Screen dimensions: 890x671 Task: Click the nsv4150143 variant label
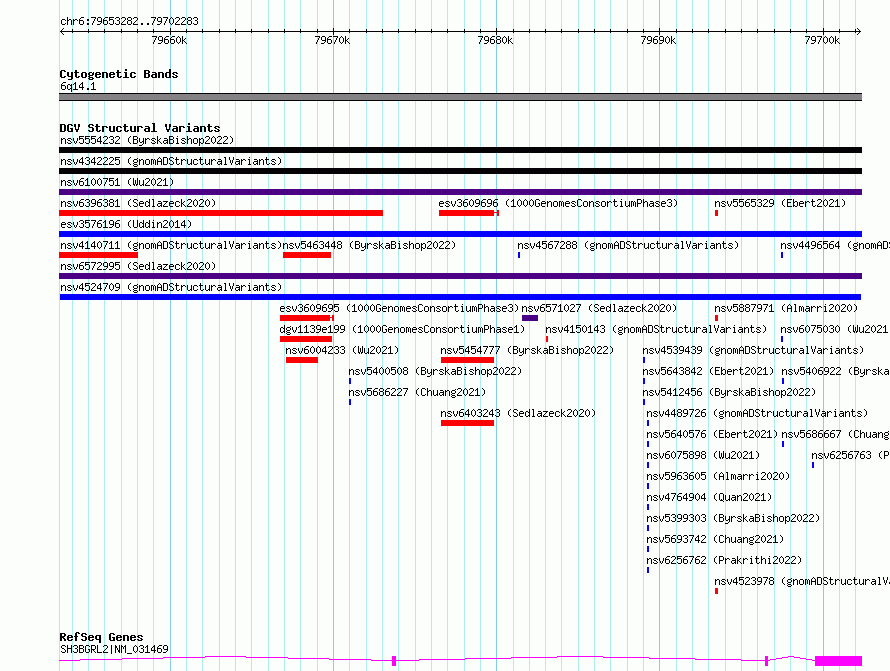pyautogui.click(x=656, y=329)
